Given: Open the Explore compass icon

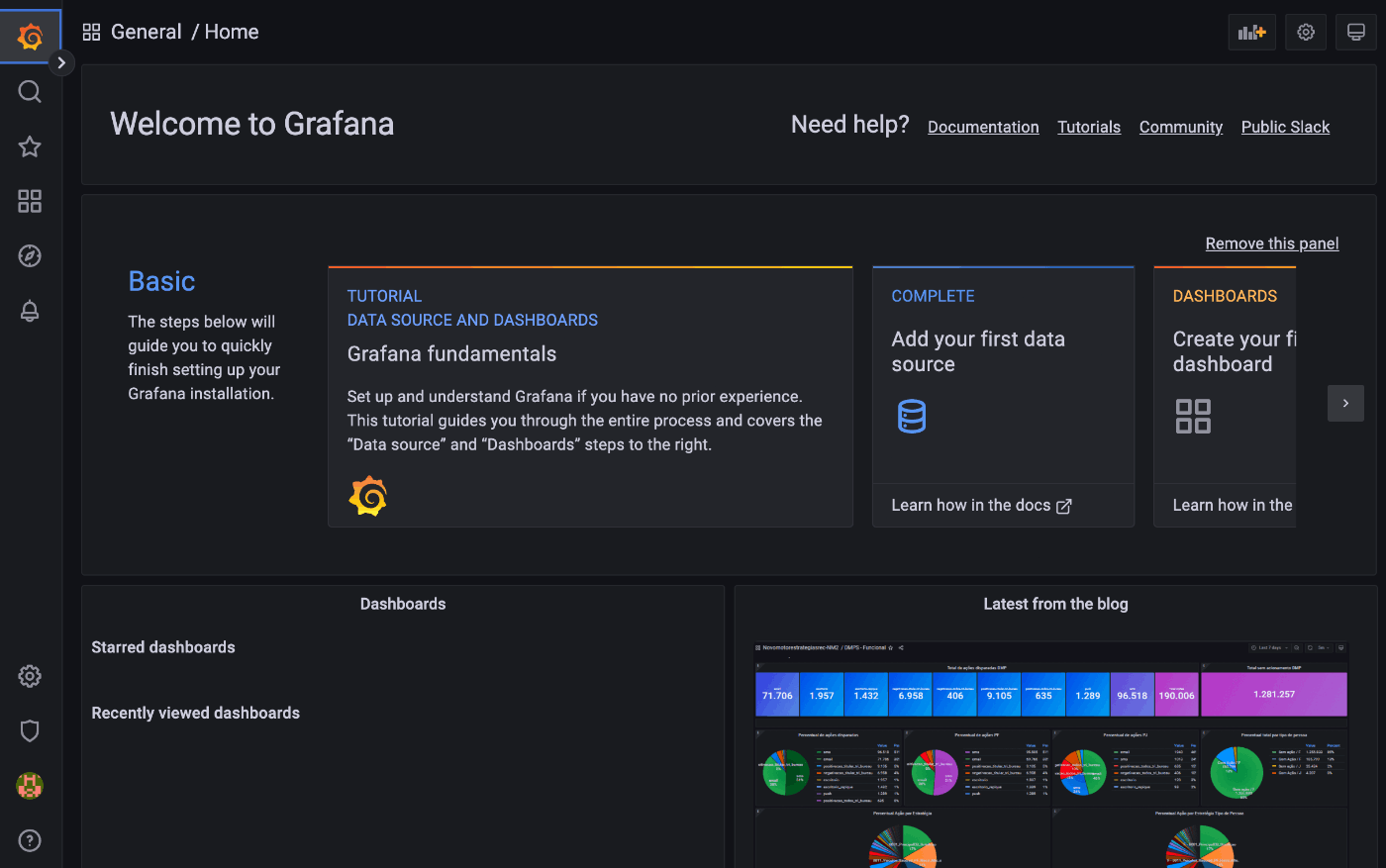Looking at the screenshot, I should click(x=30, y=255).
